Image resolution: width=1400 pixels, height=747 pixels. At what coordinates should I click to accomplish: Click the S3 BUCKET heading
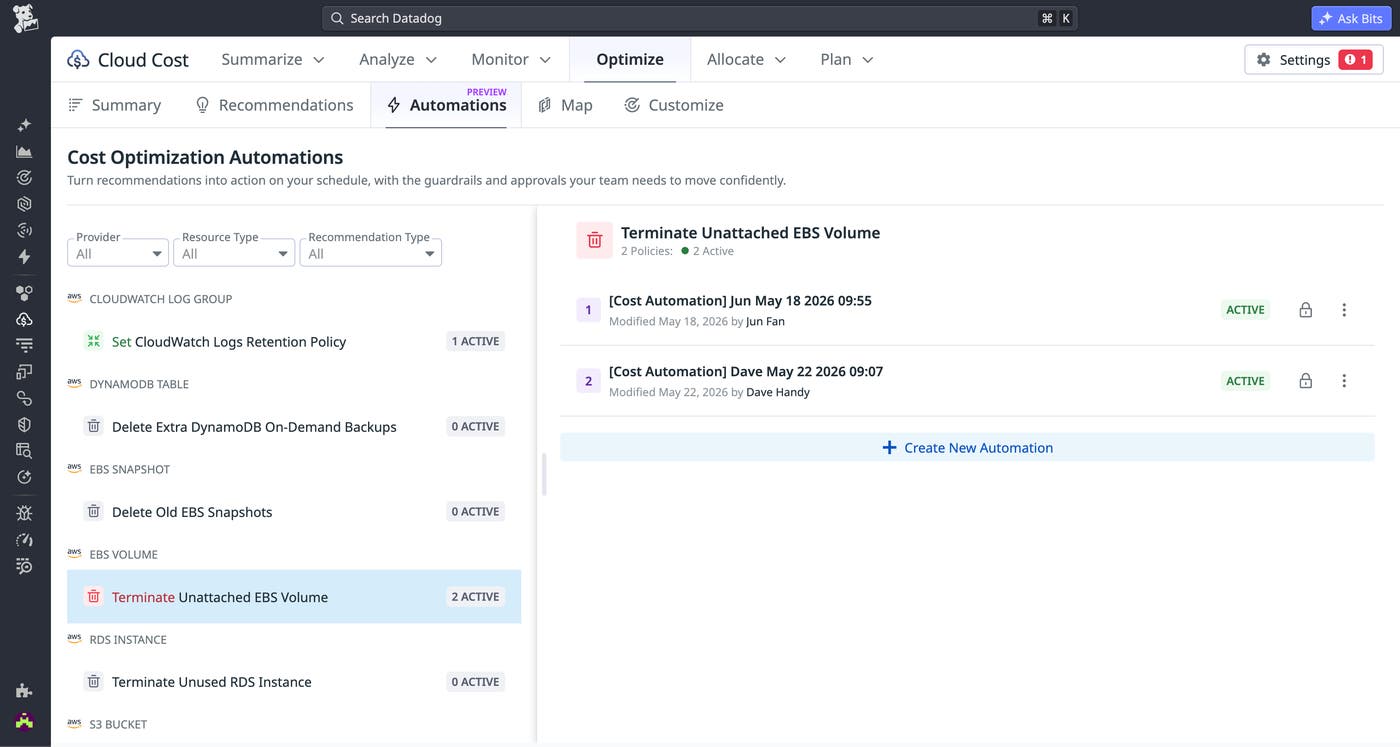tap(118, 724)
